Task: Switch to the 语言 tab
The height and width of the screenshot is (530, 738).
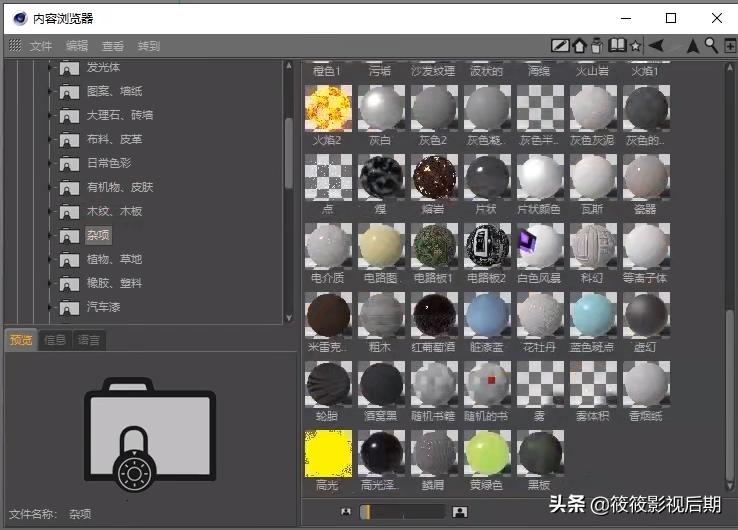Action: (88, 340)
